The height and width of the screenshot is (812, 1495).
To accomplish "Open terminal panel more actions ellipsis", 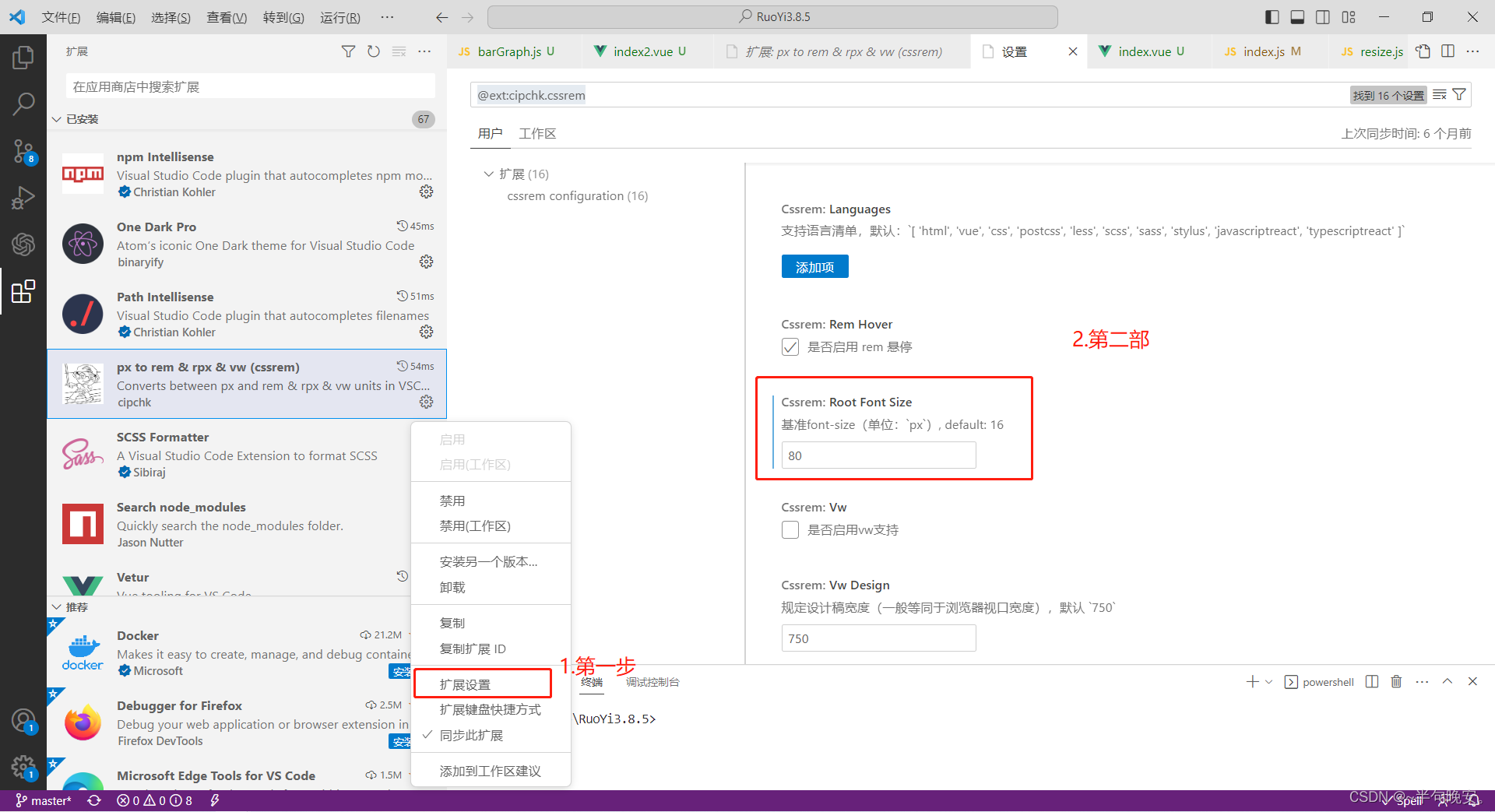I will [1422, 682].
